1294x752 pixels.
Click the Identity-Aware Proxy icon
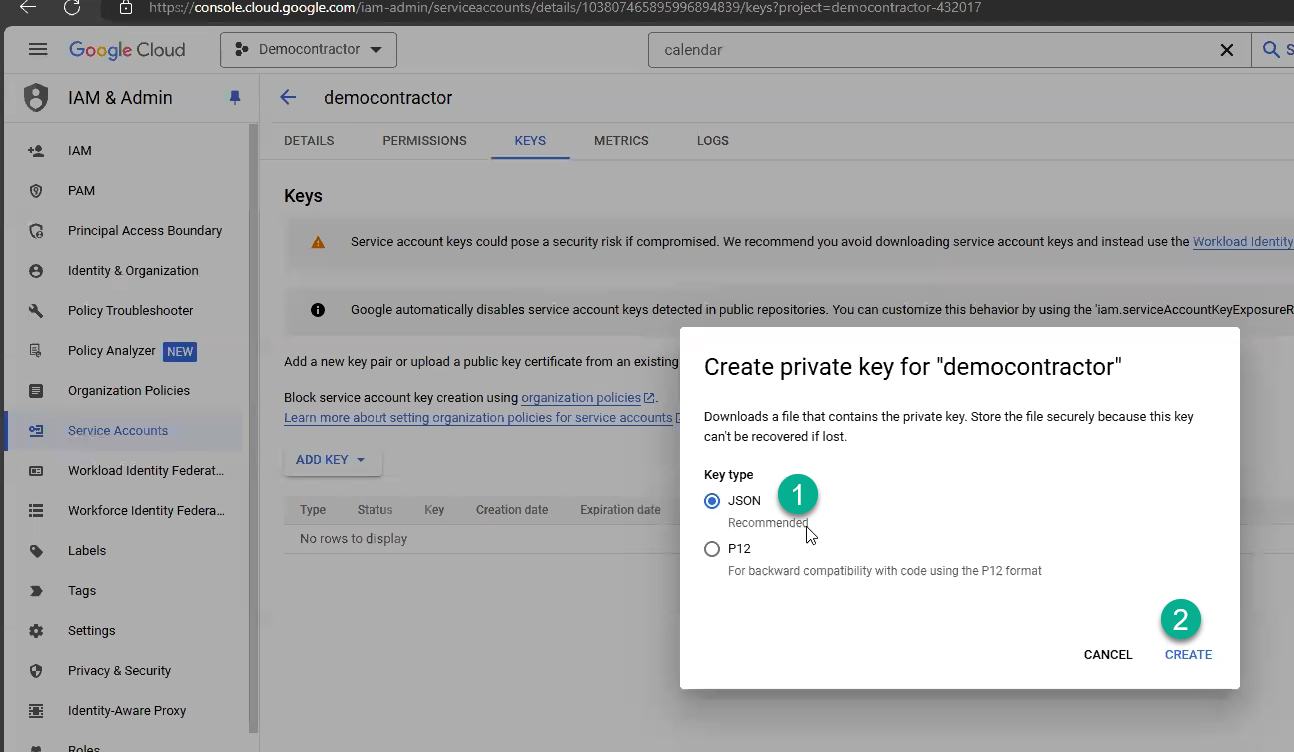[36, 711]
